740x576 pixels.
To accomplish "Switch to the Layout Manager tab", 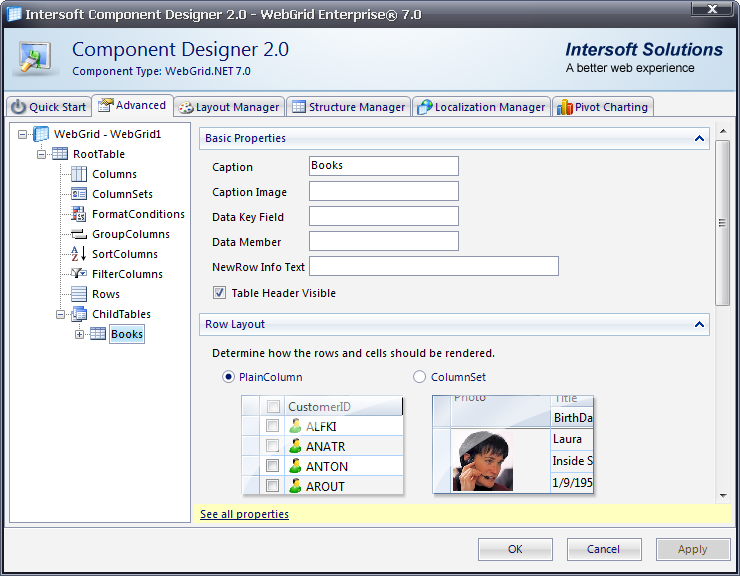I will [229, 107].
